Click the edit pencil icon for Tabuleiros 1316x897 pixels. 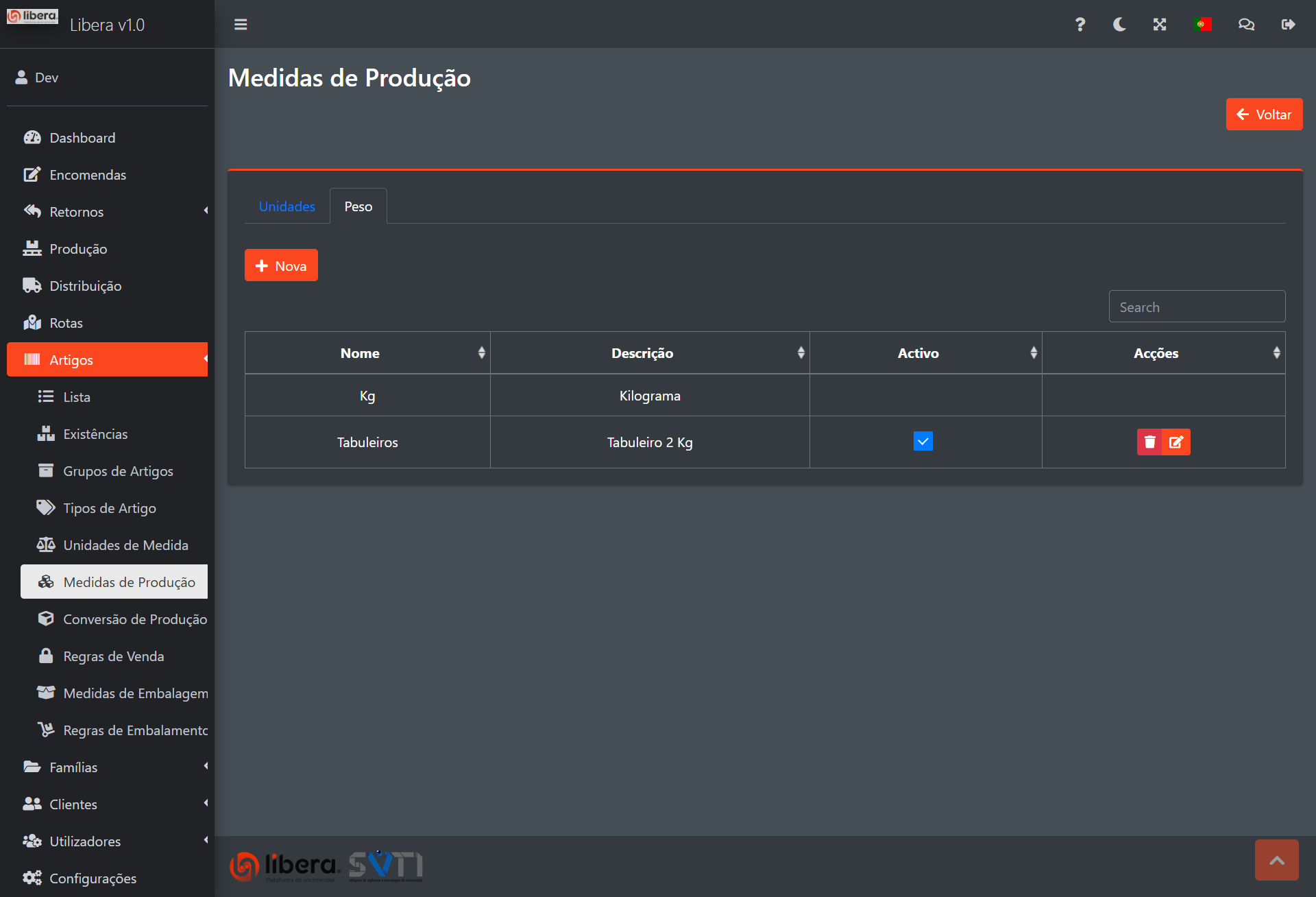pyautogui.click(x=1176, y=442)
